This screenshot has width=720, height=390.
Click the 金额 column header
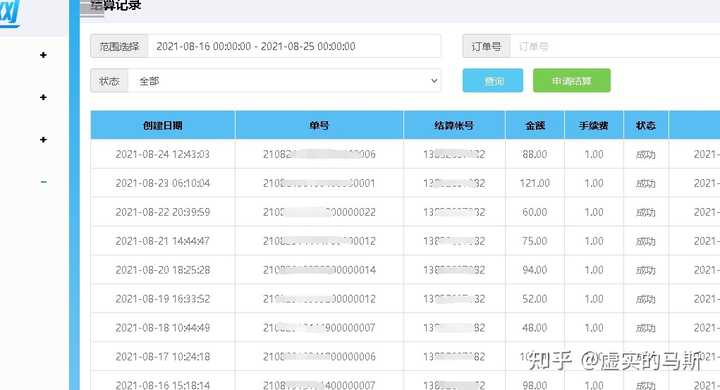(x=535, y=125)
